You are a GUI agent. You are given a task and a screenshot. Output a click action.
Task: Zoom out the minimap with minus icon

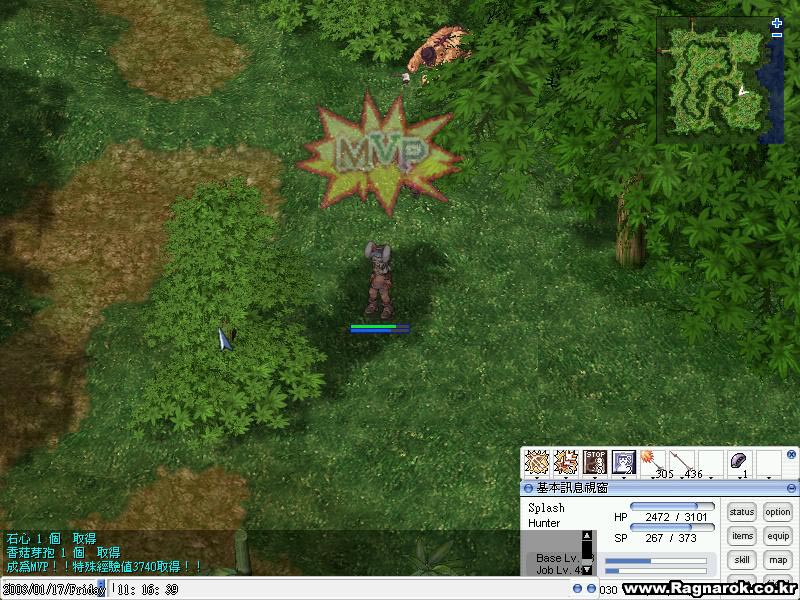(777, 35)
